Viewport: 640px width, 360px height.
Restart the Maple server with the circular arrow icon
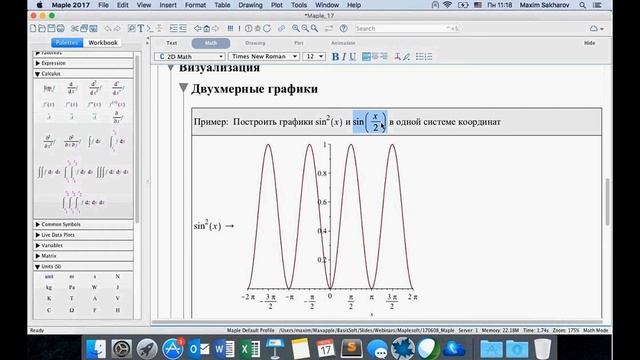pyautogui.click(x=267, y=28)
